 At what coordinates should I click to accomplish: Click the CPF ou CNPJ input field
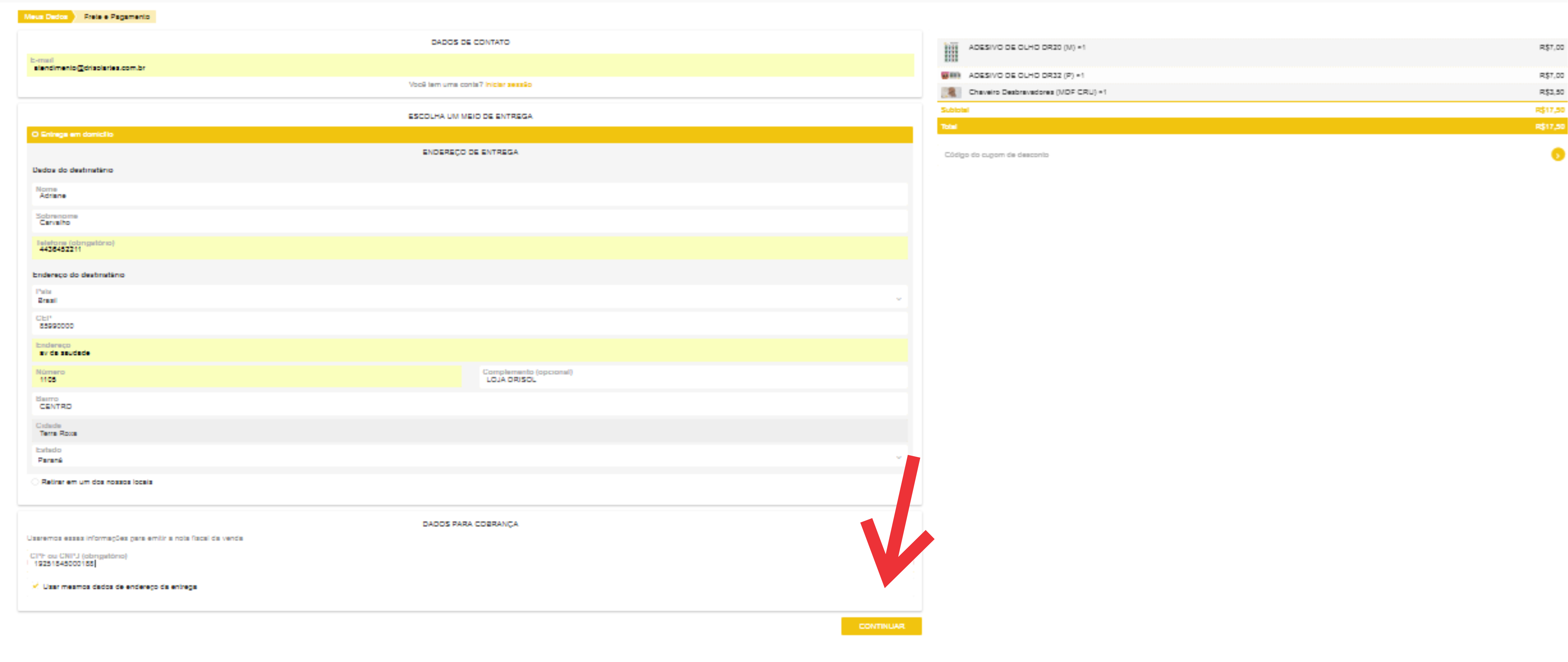[470, 560]
